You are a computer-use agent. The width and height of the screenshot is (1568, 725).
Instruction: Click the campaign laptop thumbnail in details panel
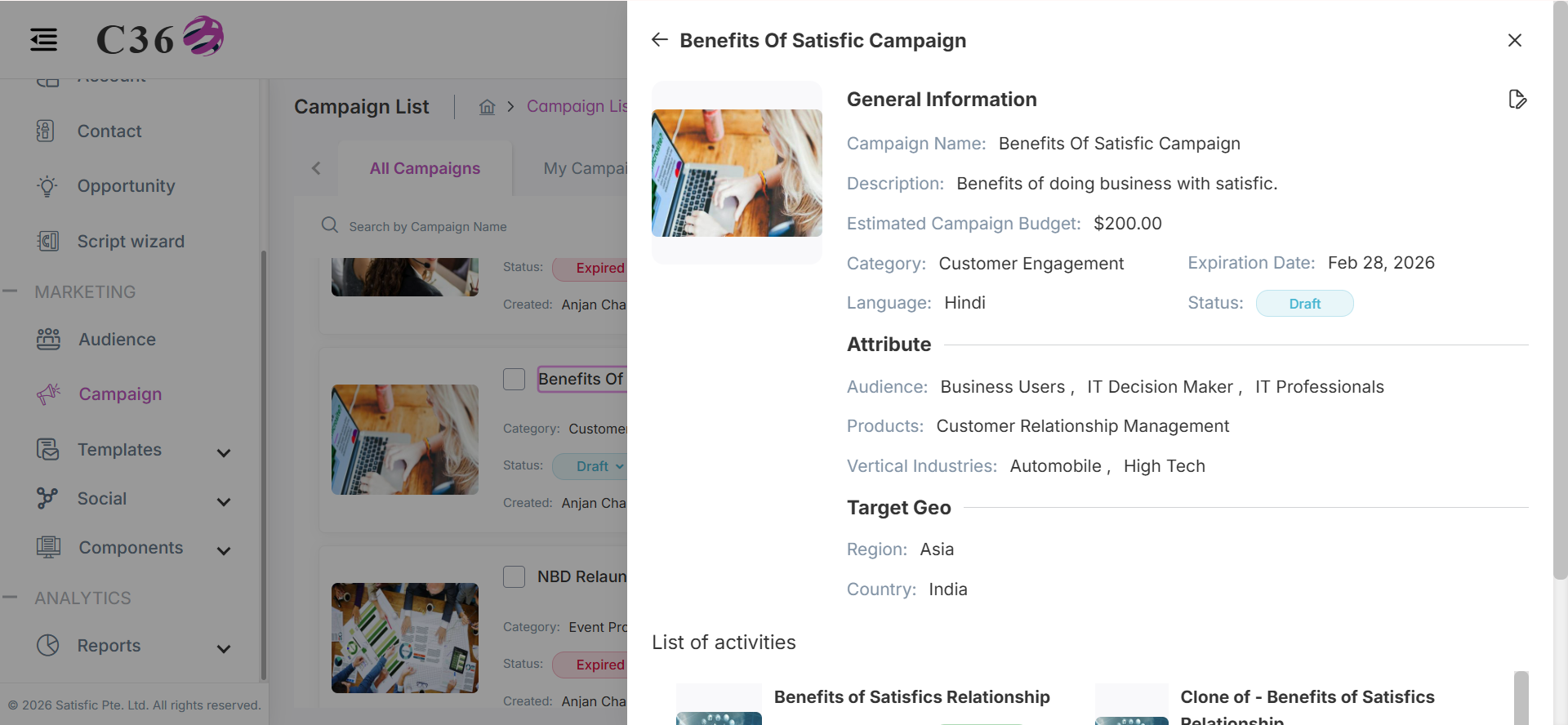(737, 173)
